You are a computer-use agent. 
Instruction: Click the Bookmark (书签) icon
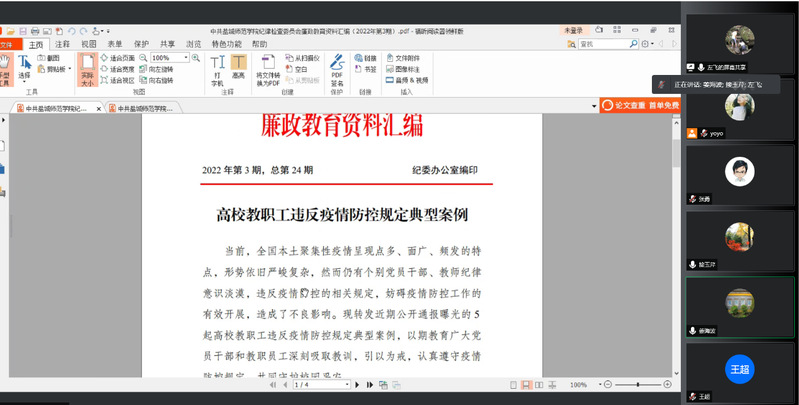(x=360, y=69)
